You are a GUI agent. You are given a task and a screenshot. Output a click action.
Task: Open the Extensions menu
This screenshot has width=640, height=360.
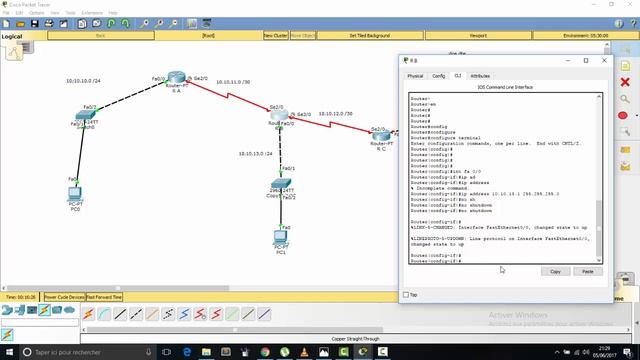[92, 13]
